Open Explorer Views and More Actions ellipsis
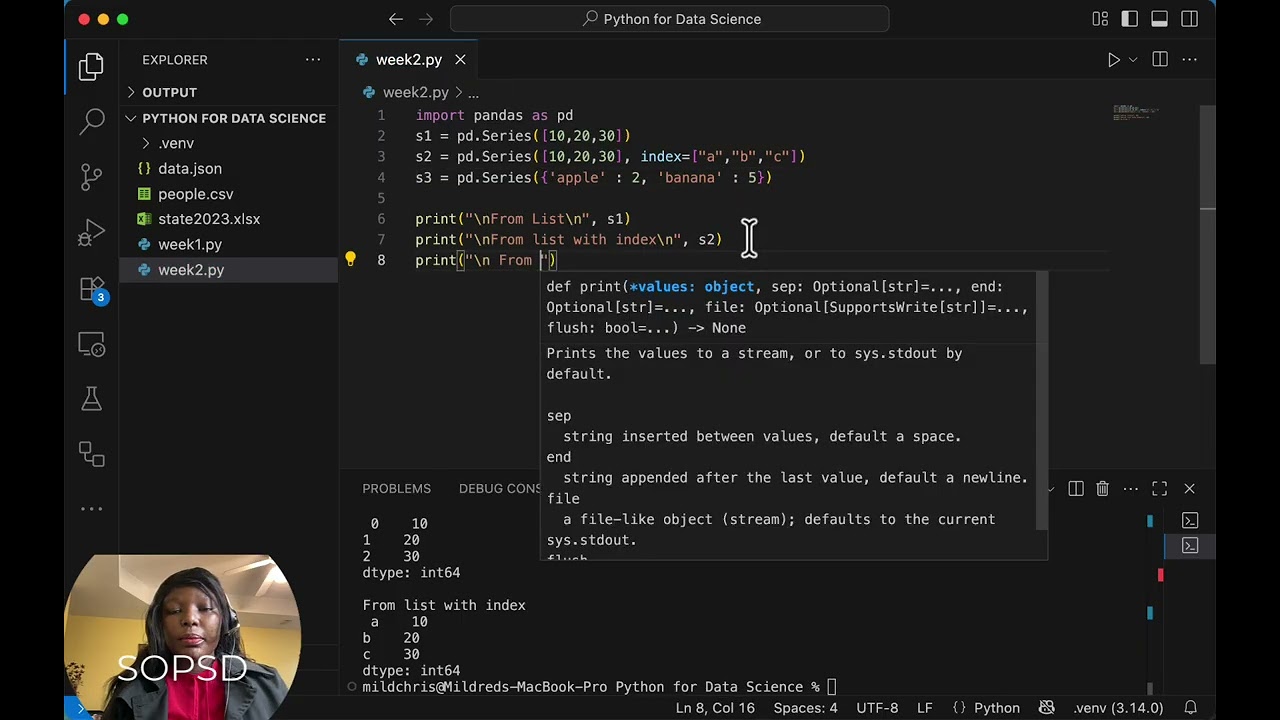1280x720 pixels. 313,60
